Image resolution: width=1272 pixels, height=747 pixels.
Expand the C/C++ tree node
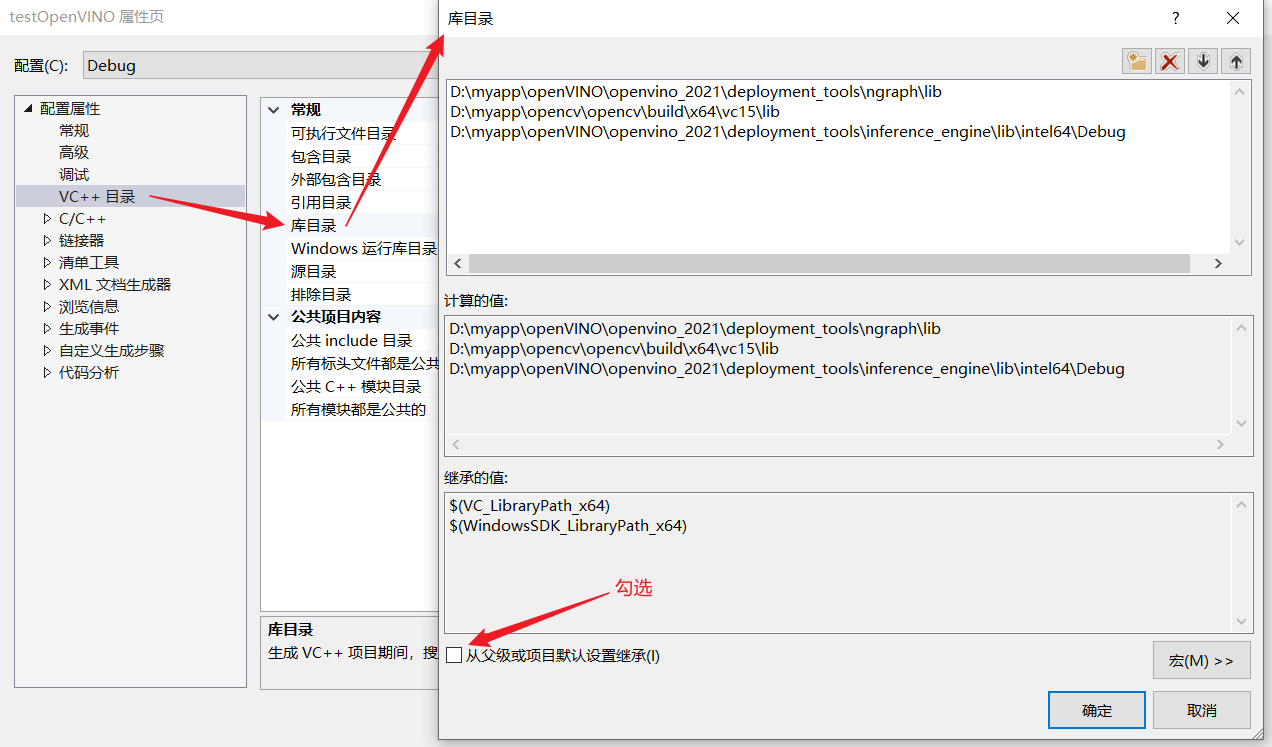tap(47, 218)
